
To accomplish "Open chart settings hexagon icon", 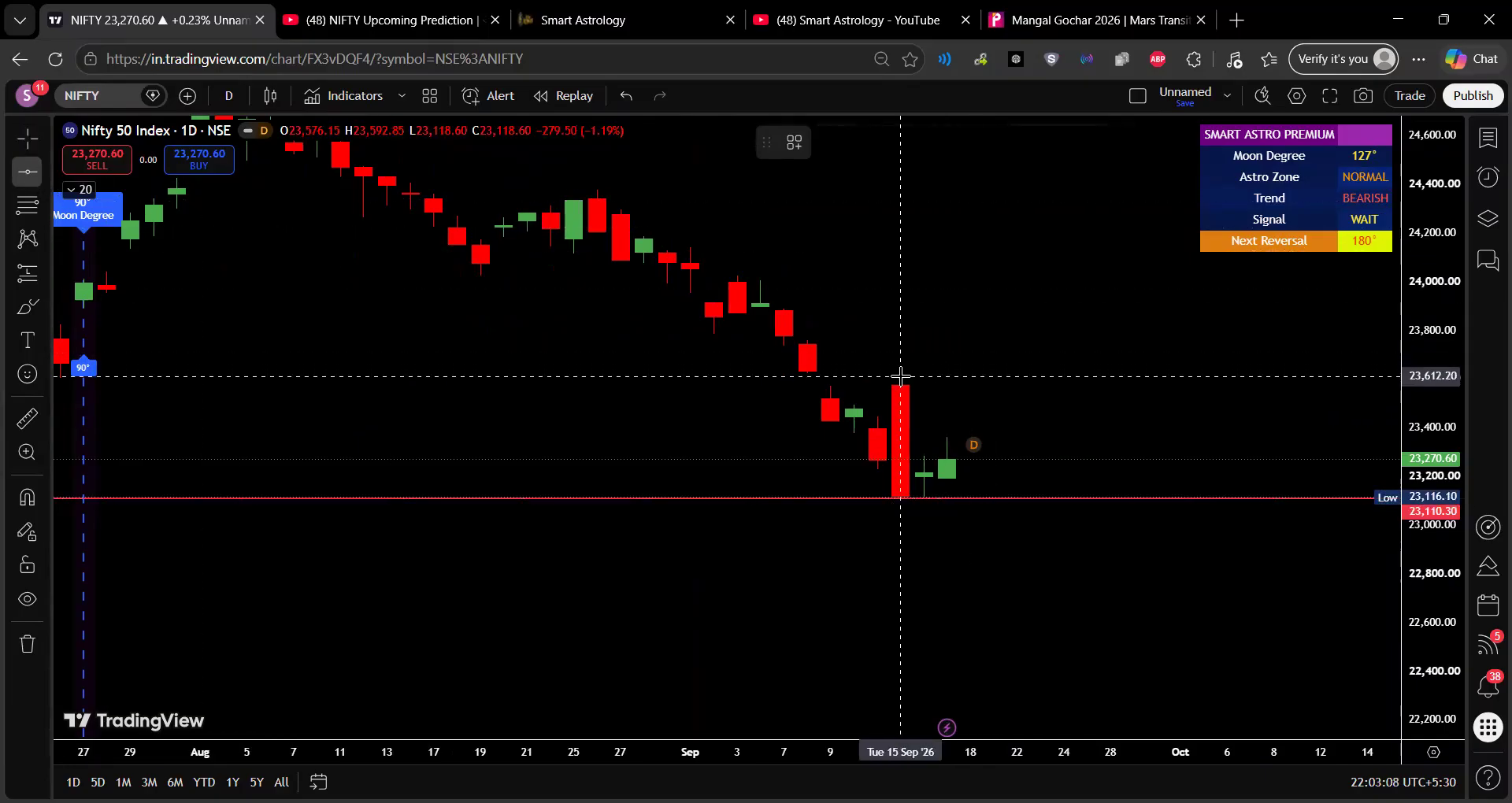I will (x=1296, y=96).
